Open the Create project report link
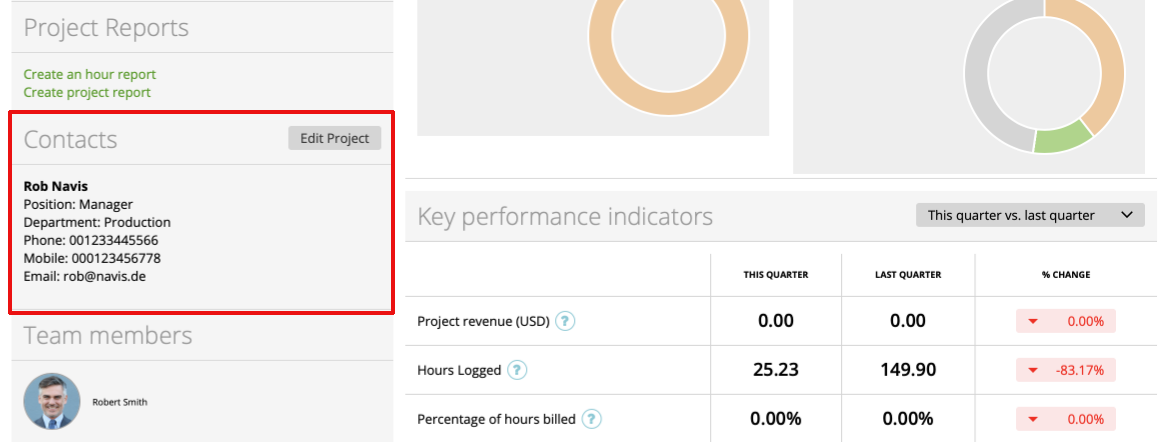 point(87,93)
